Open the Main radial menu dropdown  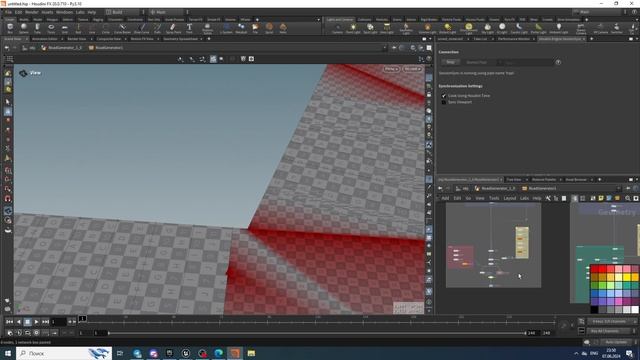[167, 12]
